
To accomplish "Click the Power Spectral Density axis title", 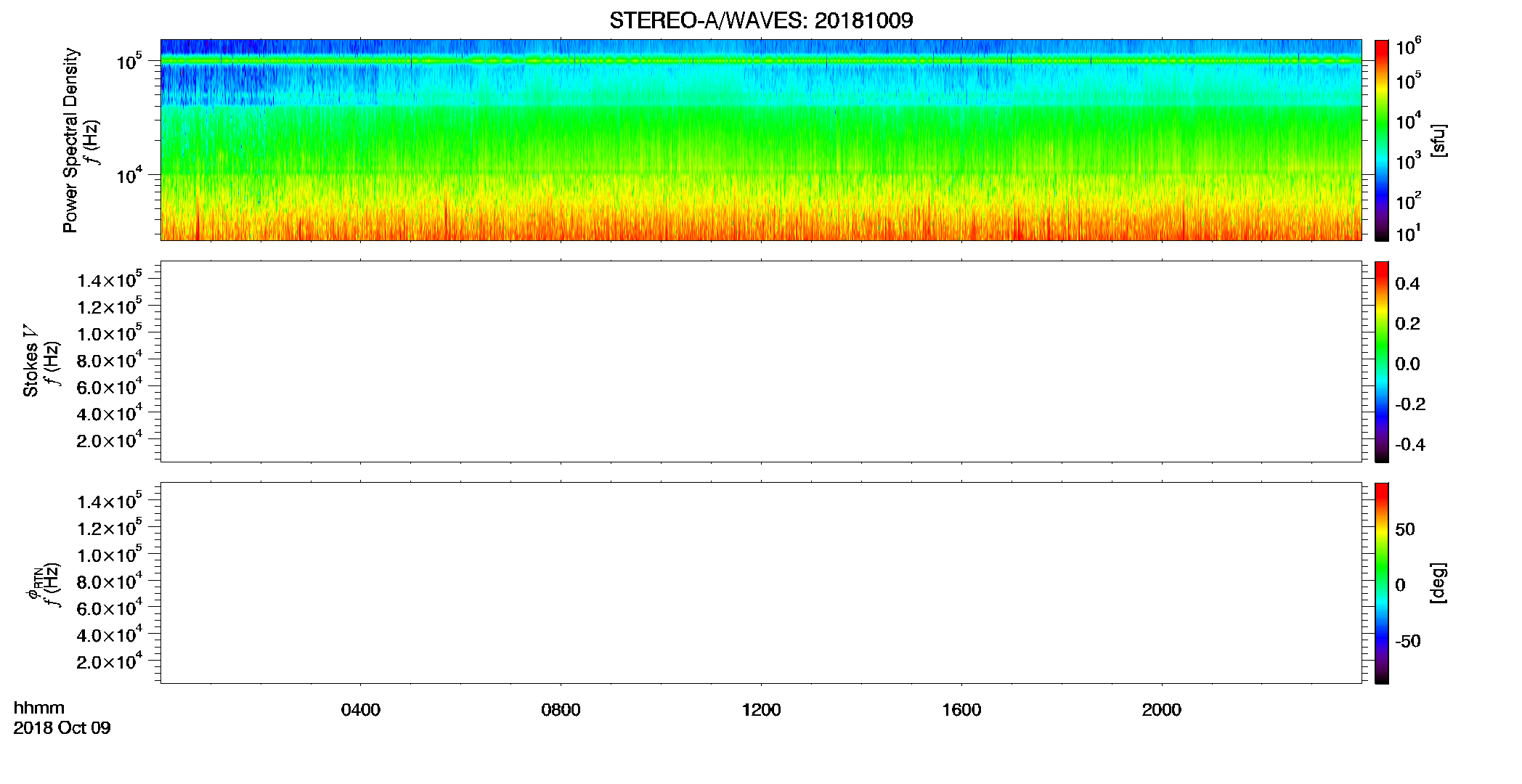I will tap(70, 140).
